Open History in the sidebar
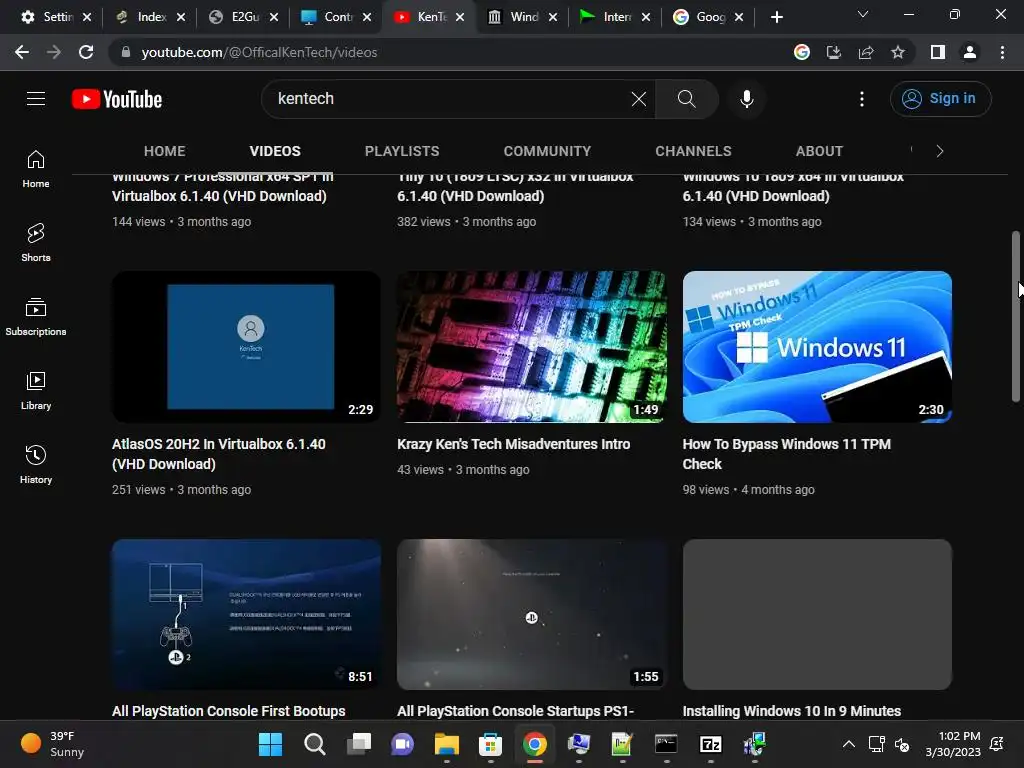This screenshot has width=1024, height=768. pyautogui.click(x=36, y=464)
